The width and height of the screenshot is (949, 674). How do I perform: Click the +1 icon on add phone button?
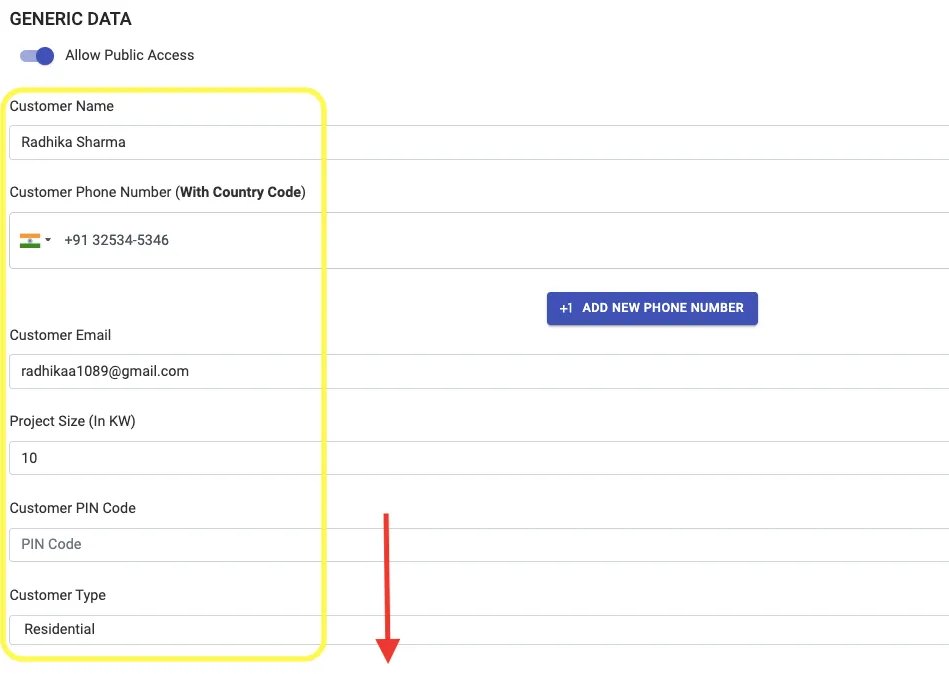tap(566, 308)
